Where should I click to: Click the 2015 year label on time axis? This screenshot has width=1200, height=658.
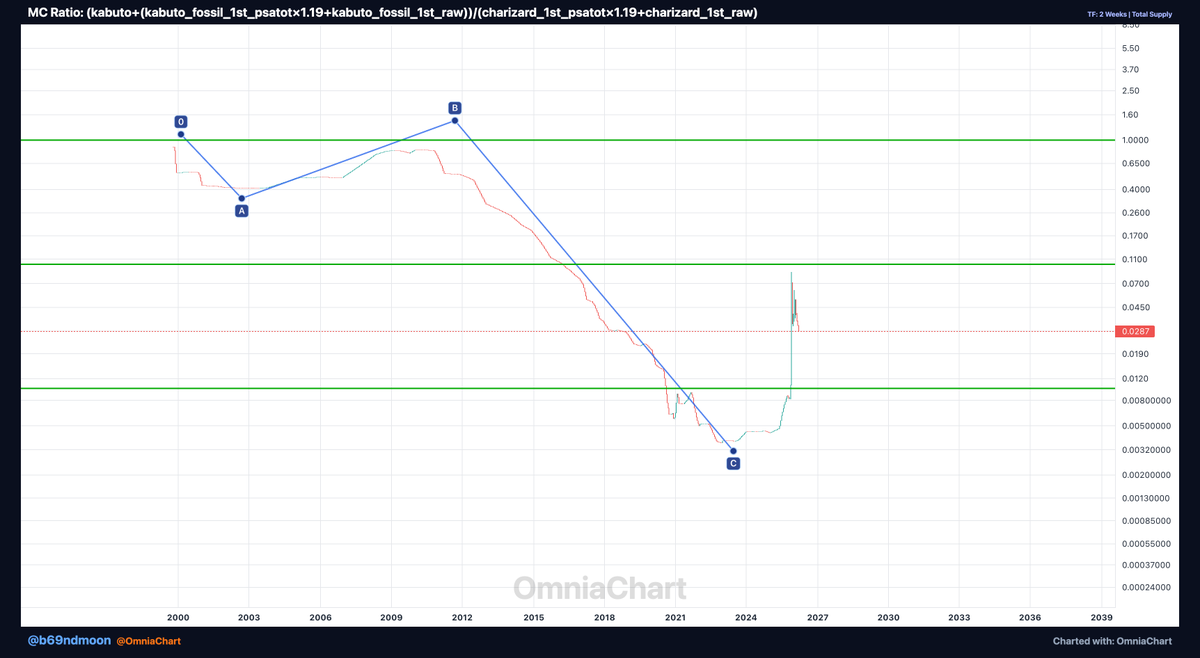tap(533, 619)
